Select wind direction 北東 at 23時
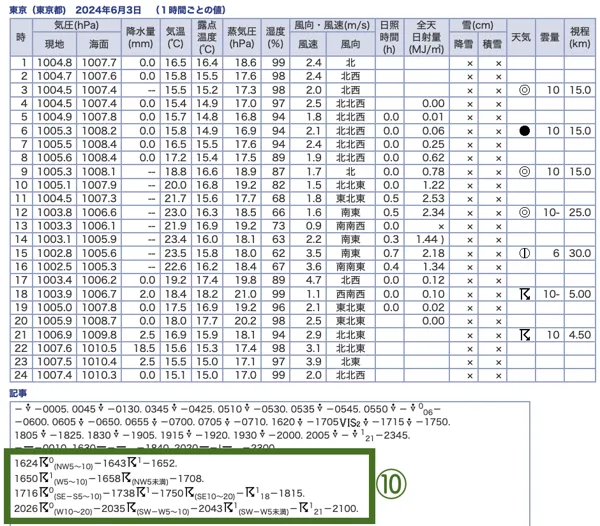Viewport: 600px width, 526px height. tap(351, 362)
